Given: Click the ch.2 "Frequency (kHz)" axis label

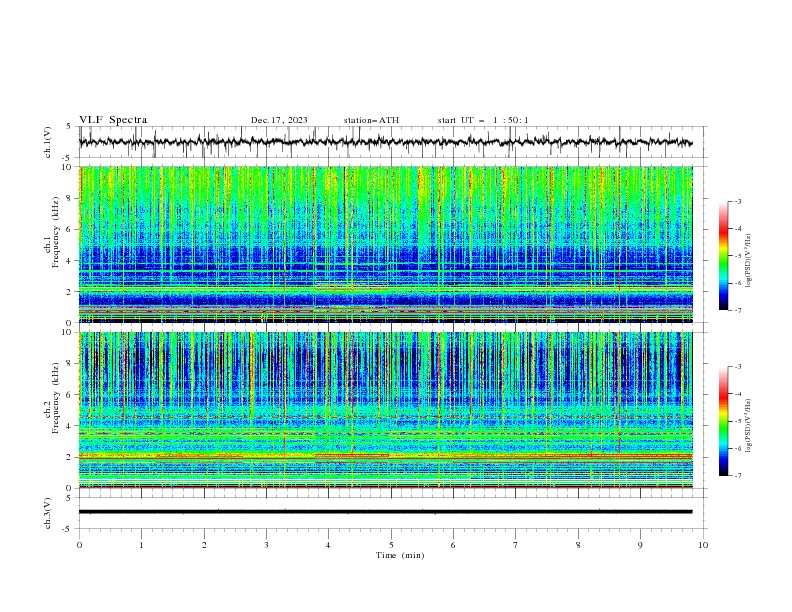Looking at the screenshot, I should pyautogui.click(x=55, y=398).
